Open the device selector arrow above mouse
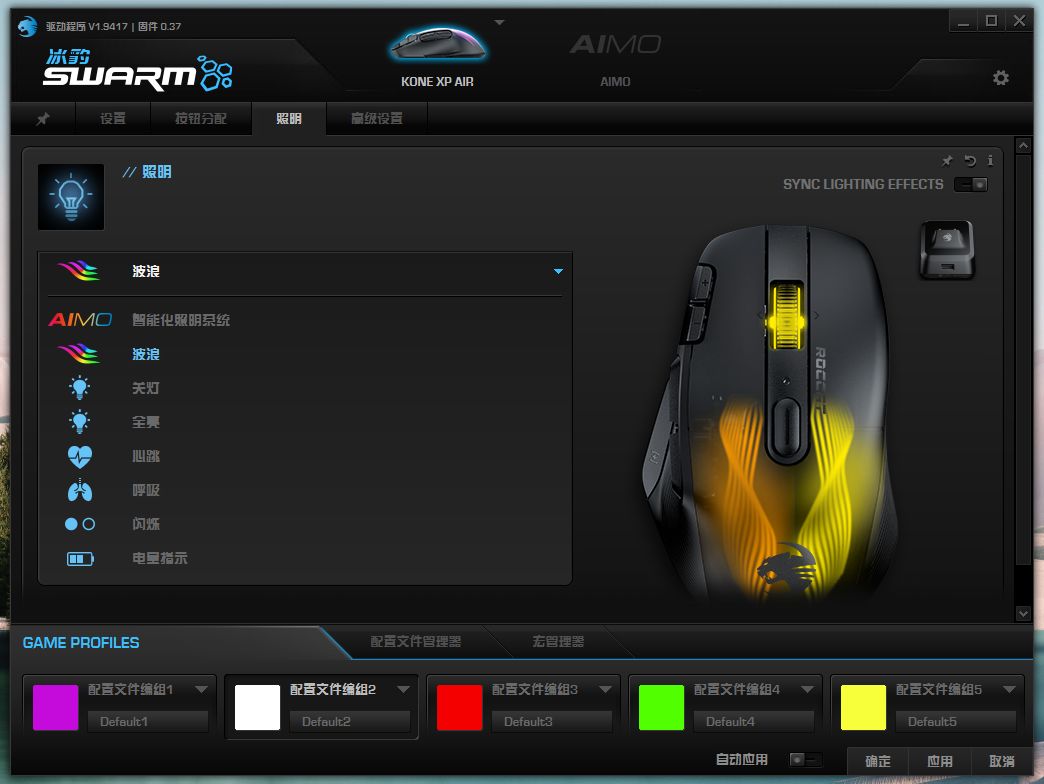This screenshot has height=784, width=1044. [x=499, y=23]
